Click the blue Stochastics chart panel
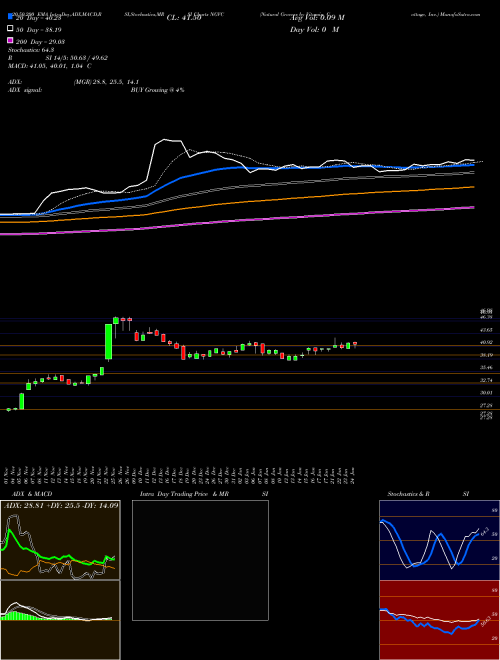The height and width of the screenshot is (660, 500). 439,540
